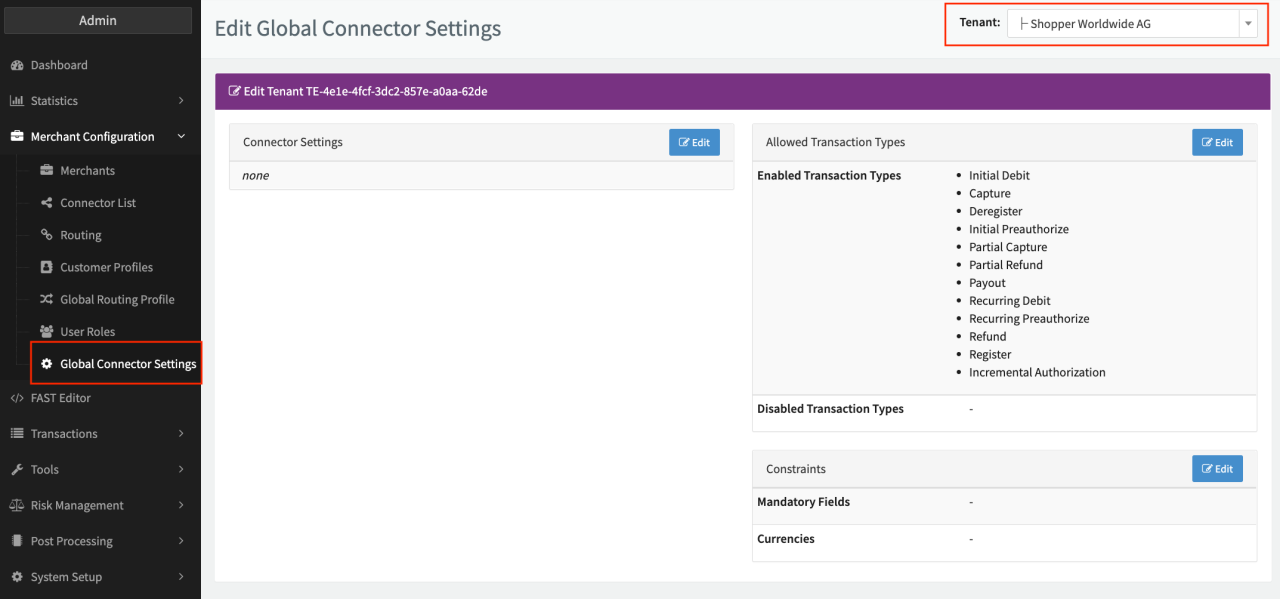Click the Global Routing Profile shuffle icon
Screen dimensions: 1280x599
coord(47,299)
